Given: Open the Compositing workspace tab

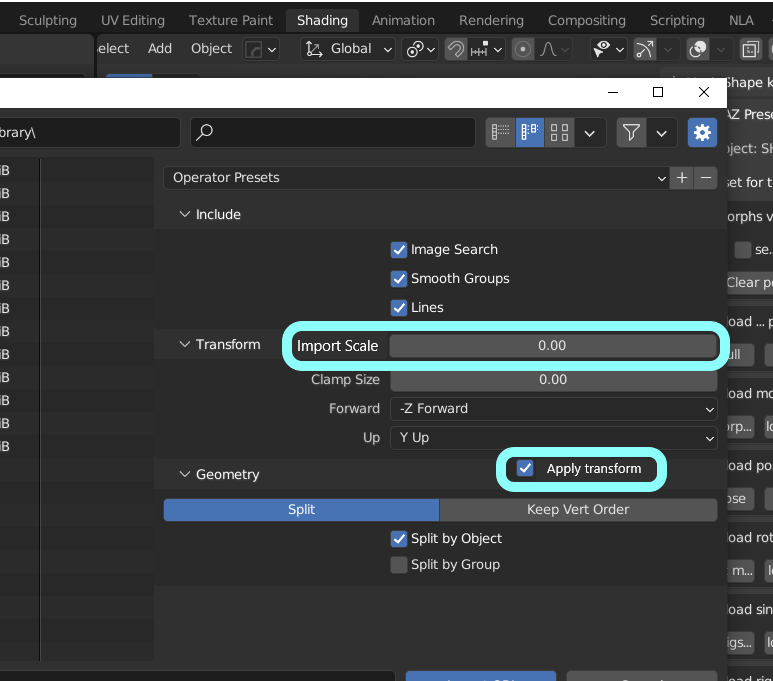Looking at the screenshot, I should point(587,20).
